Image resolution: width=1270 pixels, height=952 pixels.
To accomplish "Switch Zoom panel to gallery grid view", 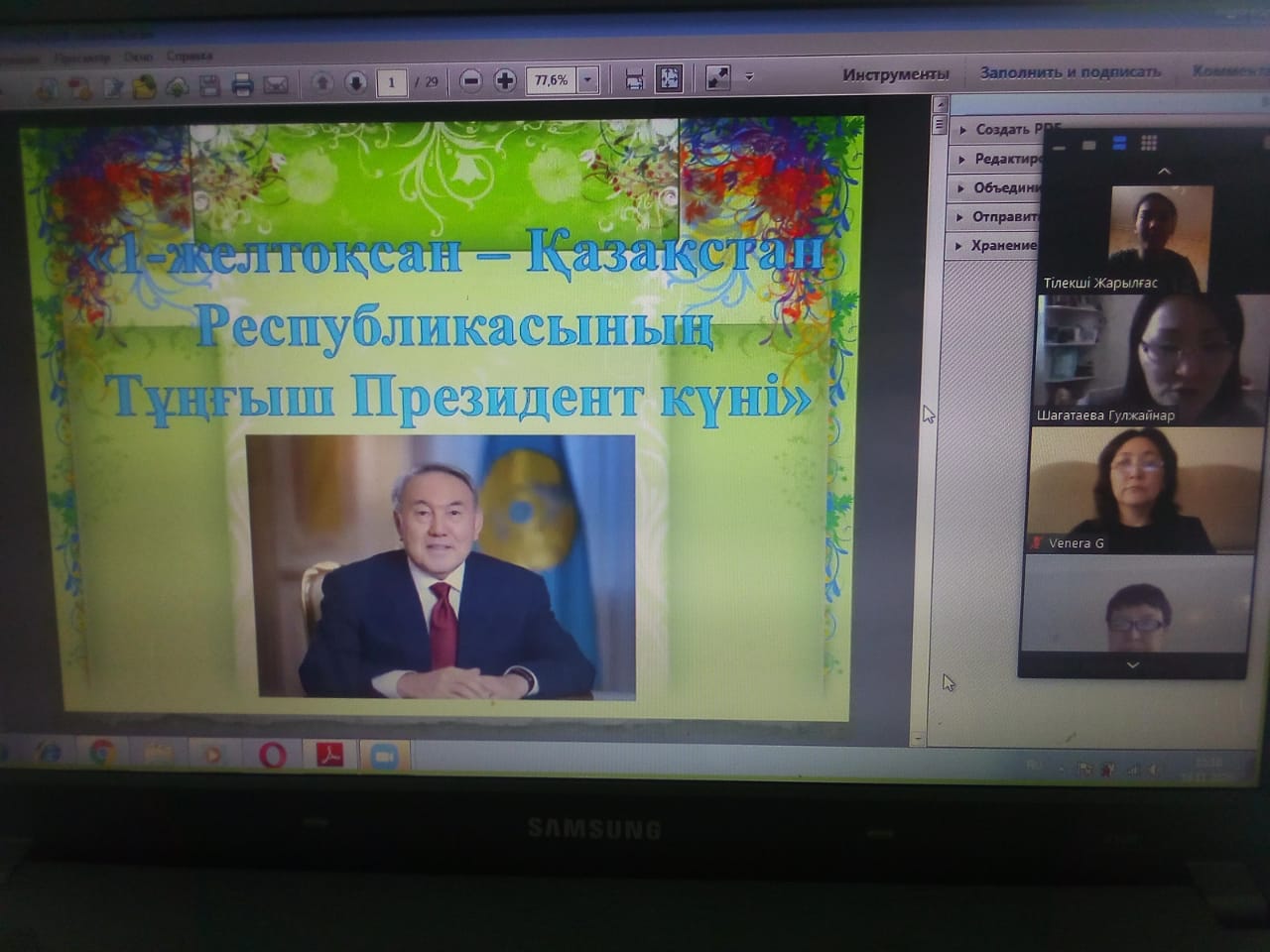I will point(1149,144).
